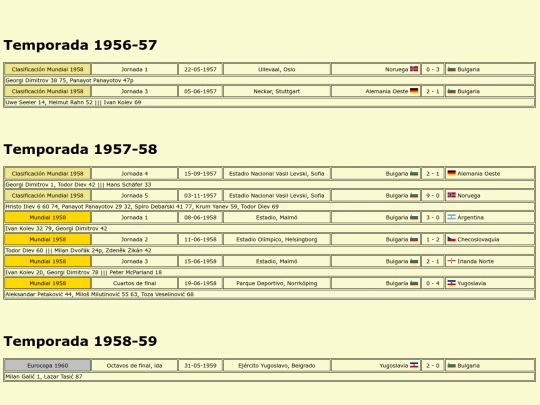Image resolution: width=540 pixels, height=405 pixels.
Task: Click West Germany flag beside 'Alemania Oeste' in 15-09-1957 row
Action: (x=451, y=173)
